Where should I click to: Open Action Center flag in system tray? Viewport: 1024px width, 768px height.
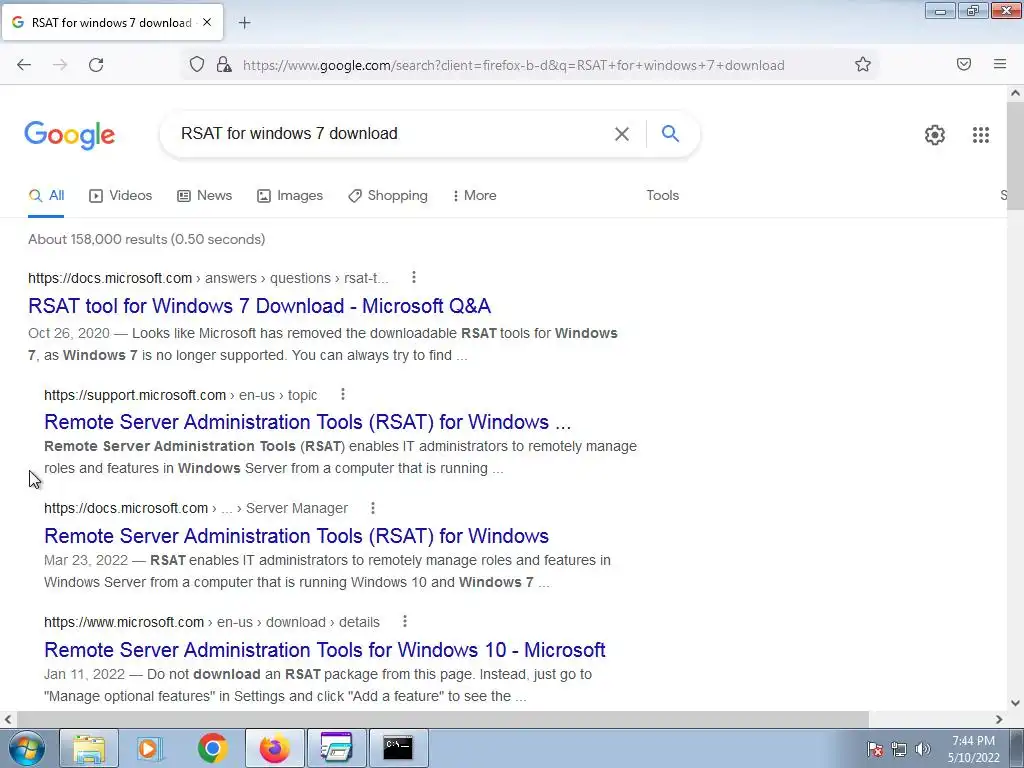(874, 749)
